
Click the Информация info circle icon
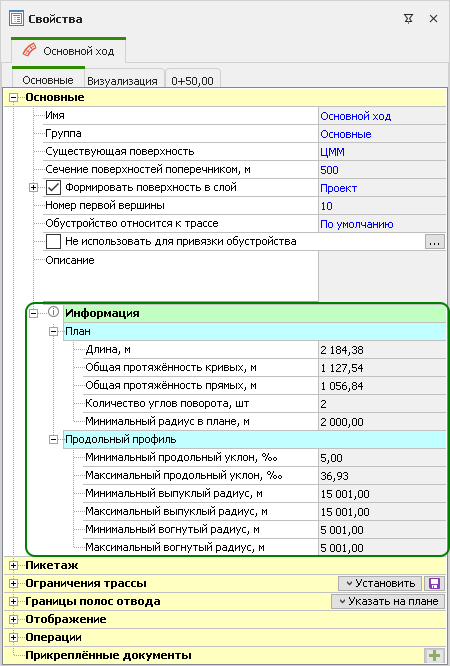(x=53, y=312)
